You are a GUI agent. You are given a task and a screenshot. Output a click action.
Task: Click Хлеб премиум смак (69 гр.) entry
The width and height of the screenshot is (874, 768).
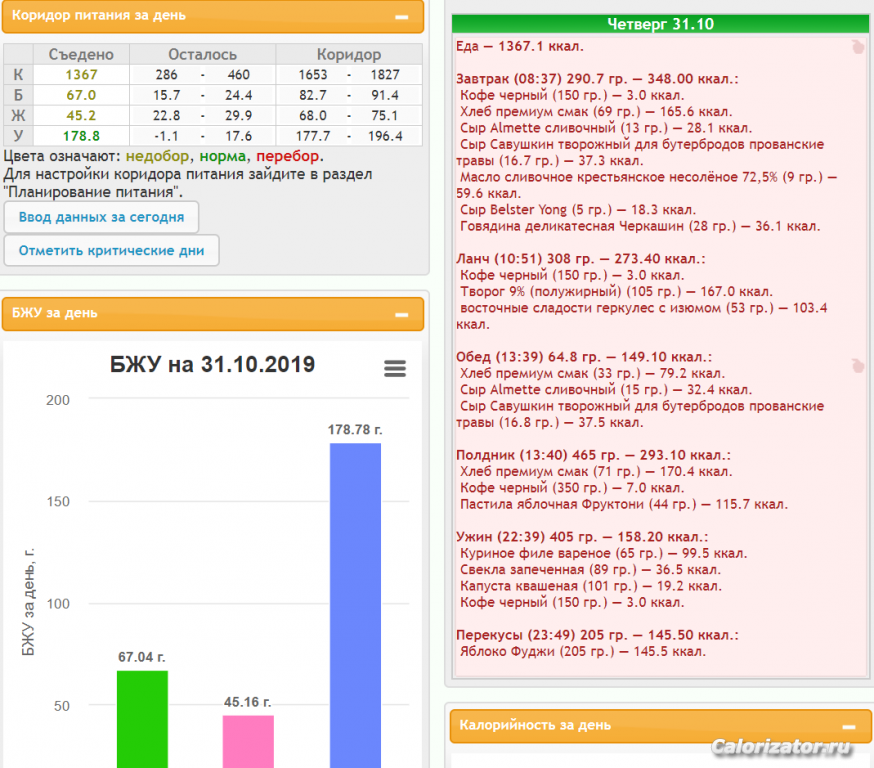coord(596,111)
